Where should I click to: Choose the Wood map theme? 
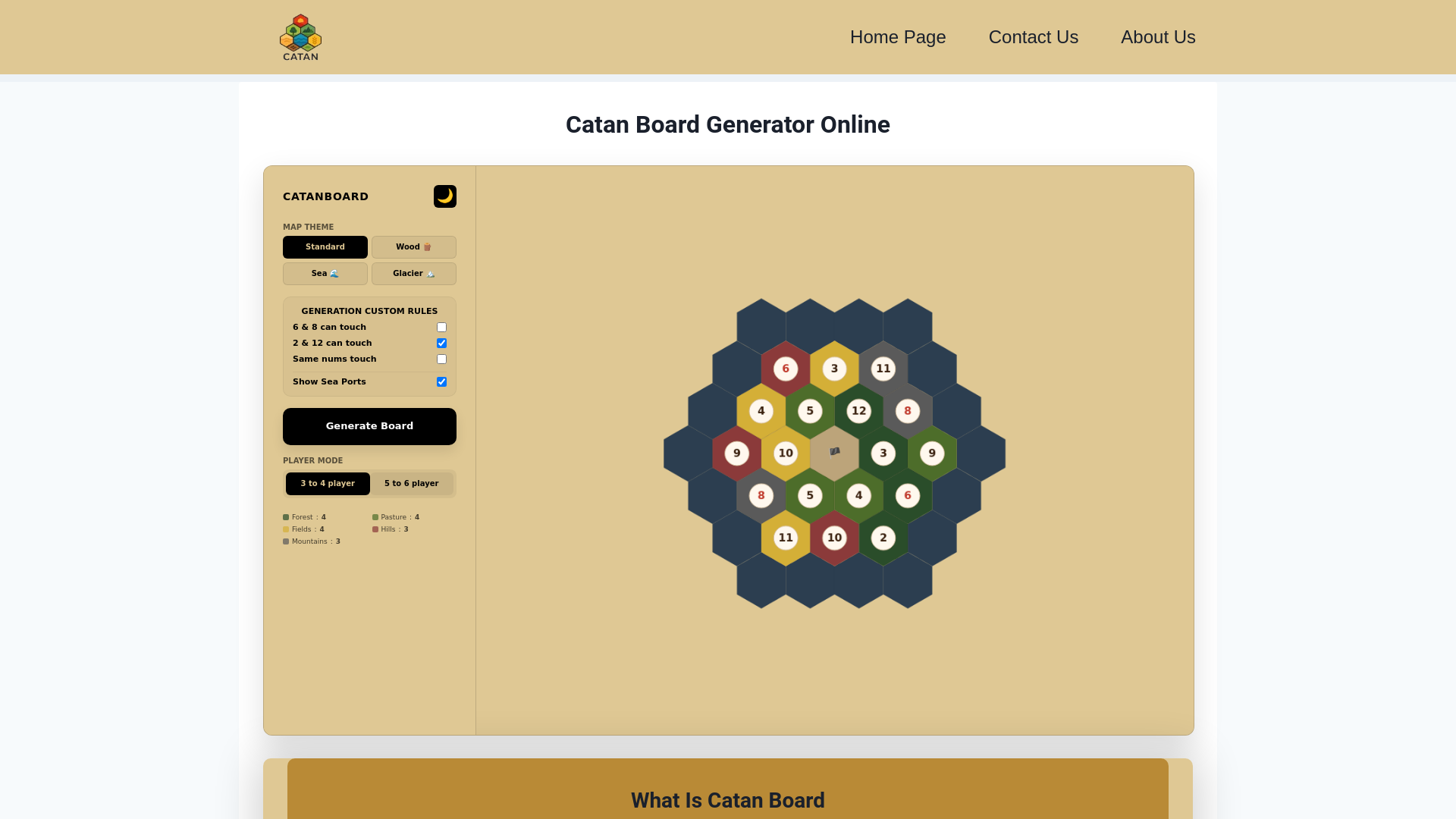(414, 247)
